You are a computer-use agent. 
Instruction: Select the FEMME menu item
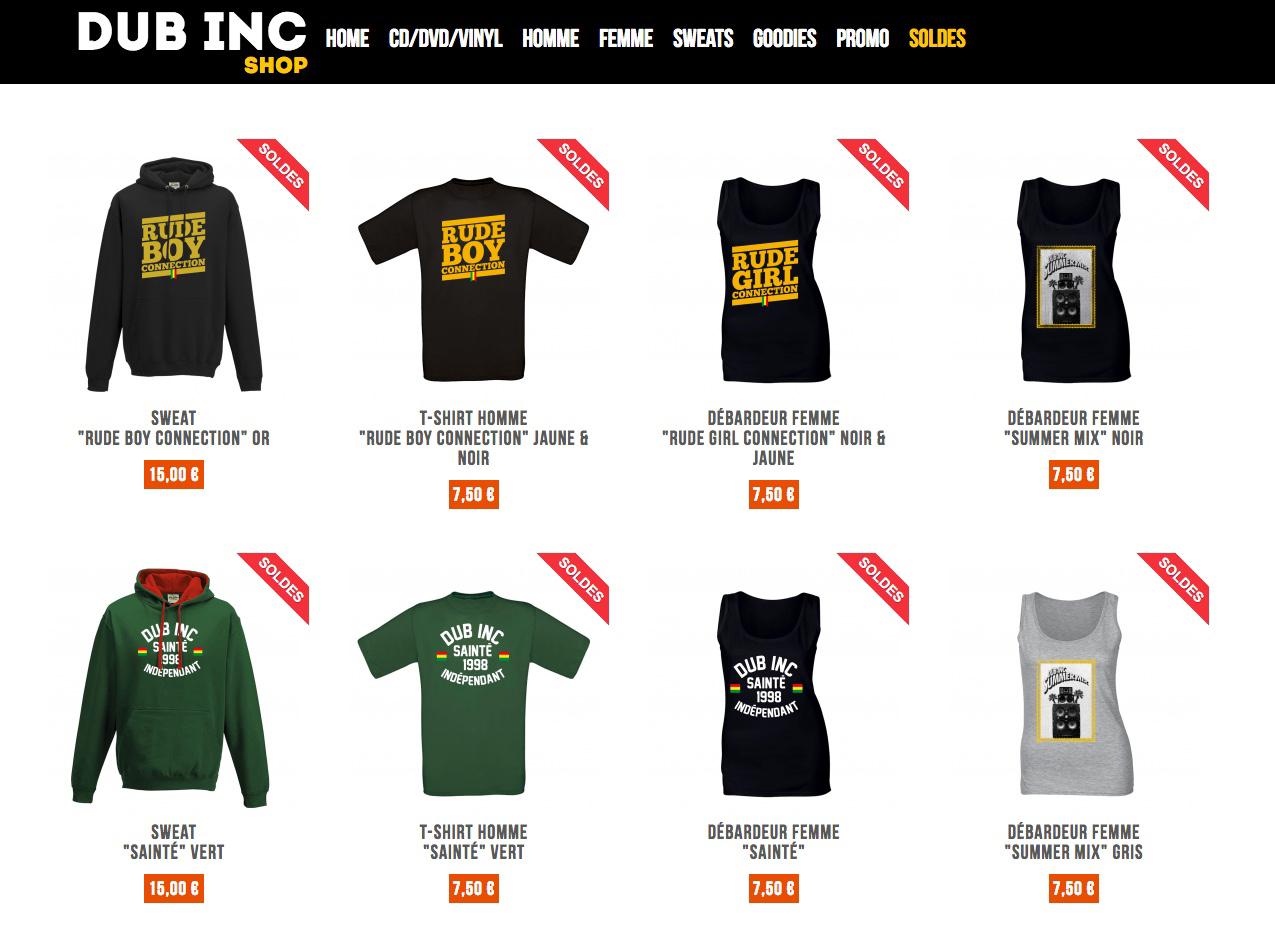[626, 39]
